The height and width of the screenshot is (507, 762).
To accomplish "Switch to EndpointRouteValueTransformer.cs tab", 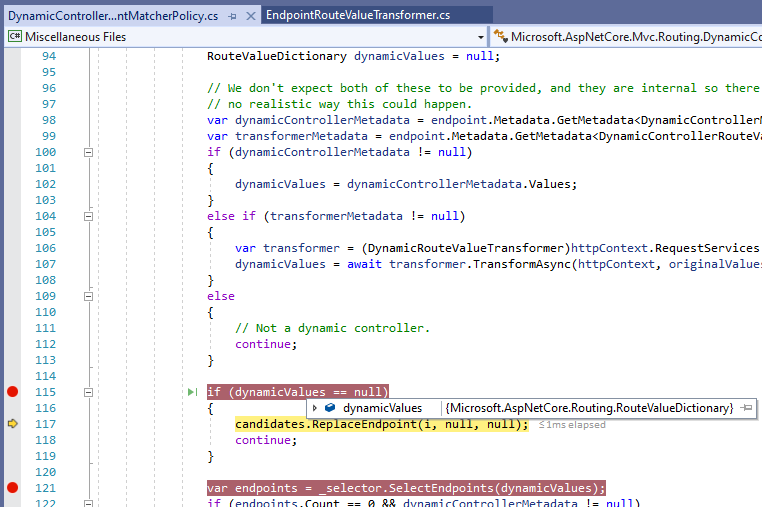I will (358, 15).
